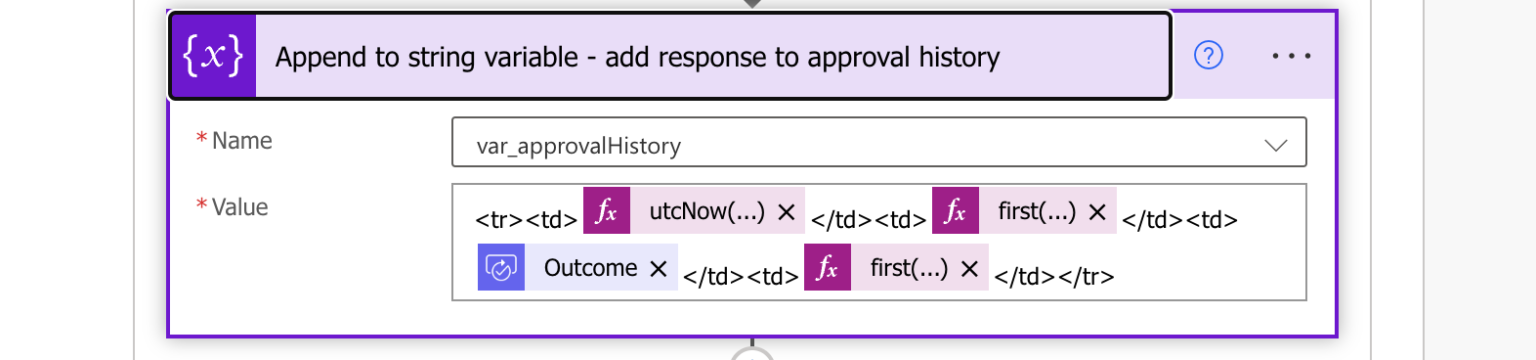Open the three-dots action menu

coord(1291,56)
